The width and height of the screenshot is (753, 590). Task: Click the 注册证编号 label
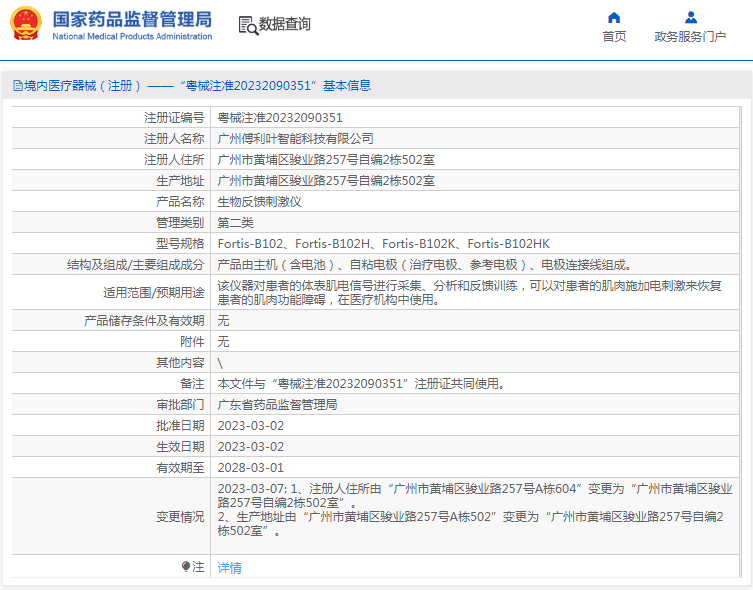click(x=174, y=118)
